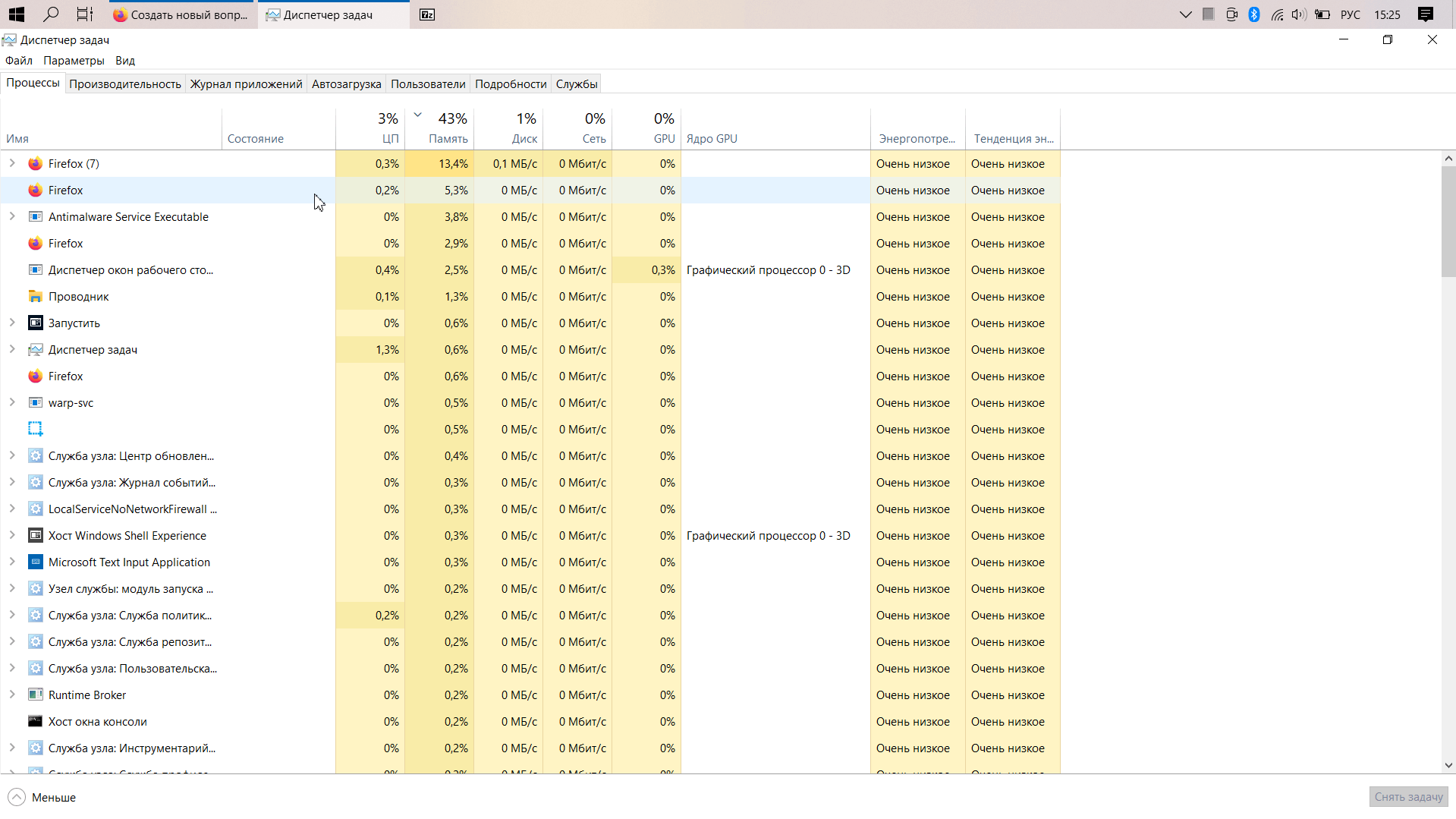Click the Снять задачу button
Image resolution: width=1456 pixels, height=819 pixels.
point(1408,797)
